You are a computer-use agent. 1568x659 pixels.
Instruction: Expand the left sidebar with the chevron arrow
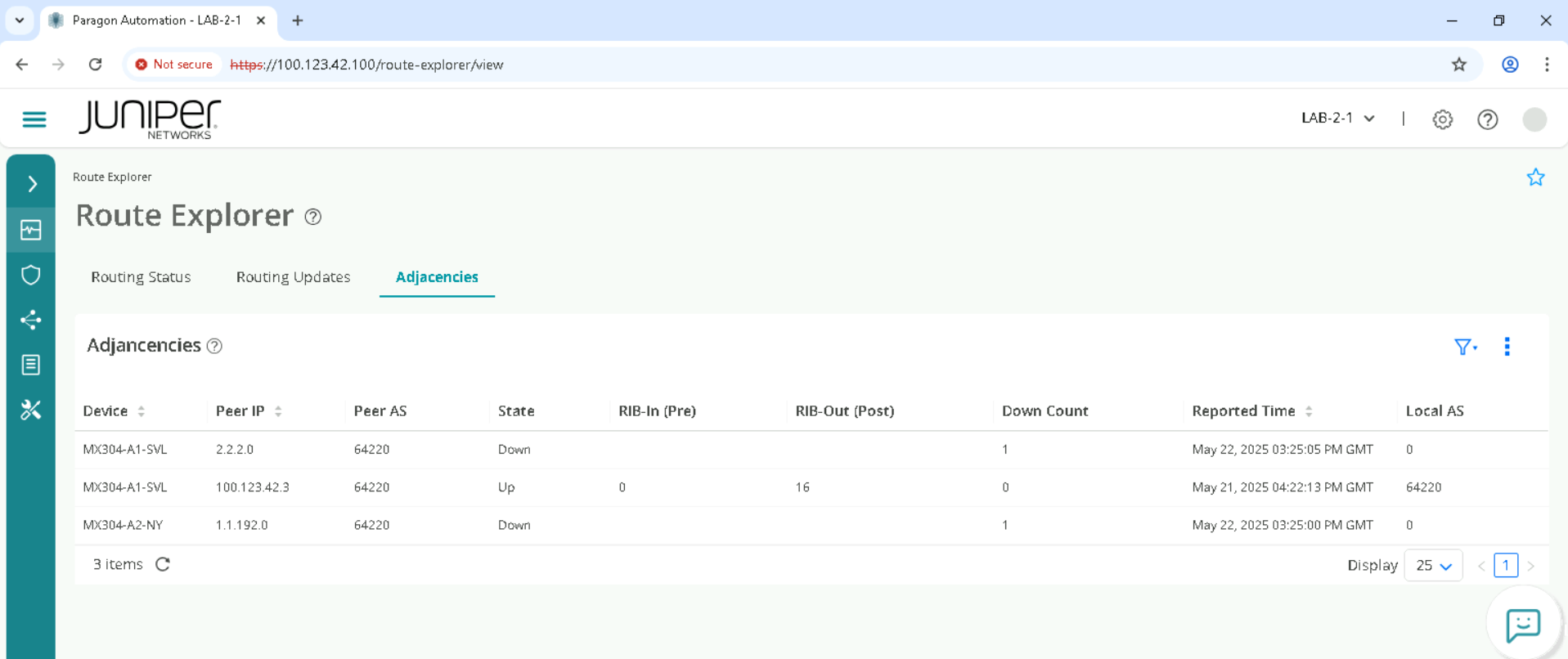(32, 184)
